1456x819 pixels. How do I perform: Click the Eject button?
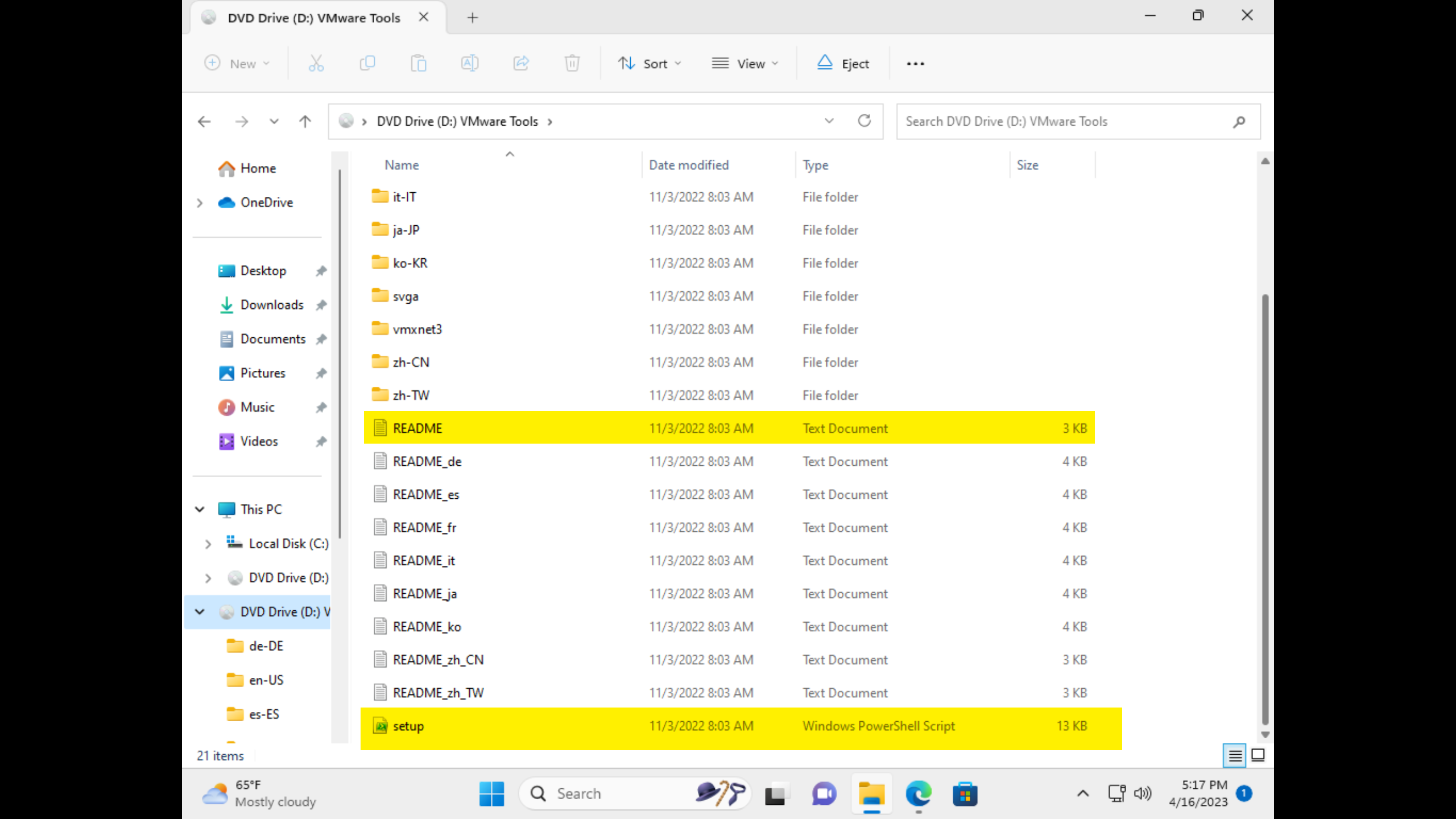pos(844,63)
